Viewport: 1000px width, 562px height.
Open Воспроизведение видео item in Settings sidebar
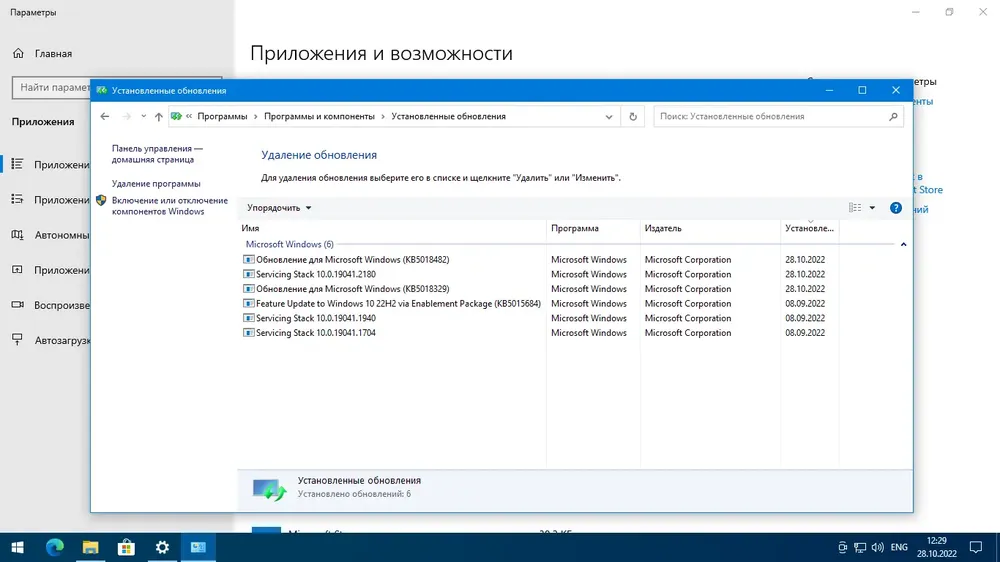point(62,306)
